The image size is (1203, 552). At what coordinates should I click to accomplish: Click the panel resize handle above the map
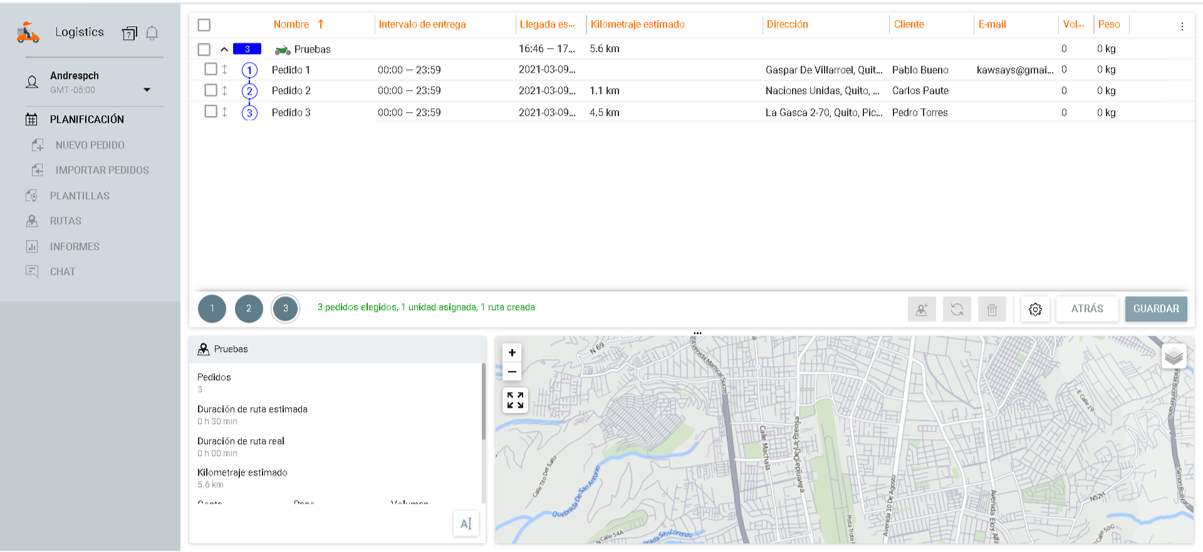coord(697,333)
